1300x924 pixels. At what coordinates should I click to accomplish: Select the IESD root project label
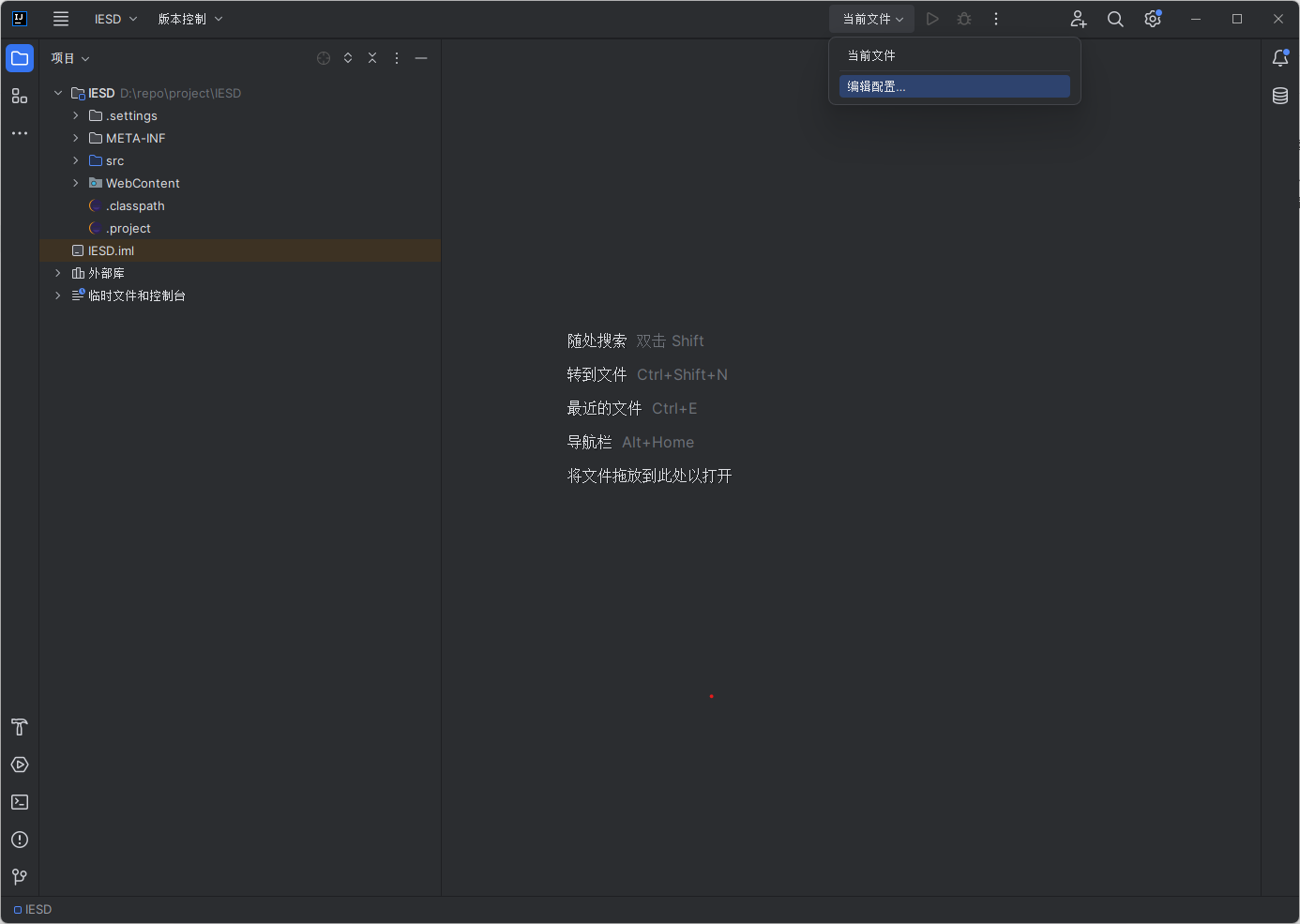coord(101,93)
